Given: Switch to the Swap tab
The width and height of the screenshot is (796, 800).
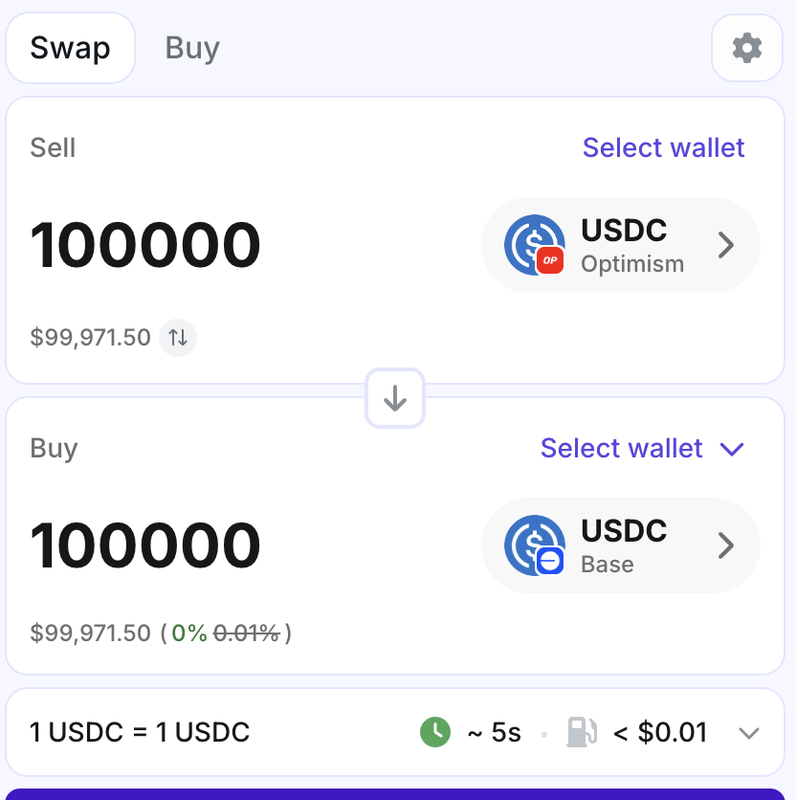Looking at the screenshot, I should (x=70, y=48).
